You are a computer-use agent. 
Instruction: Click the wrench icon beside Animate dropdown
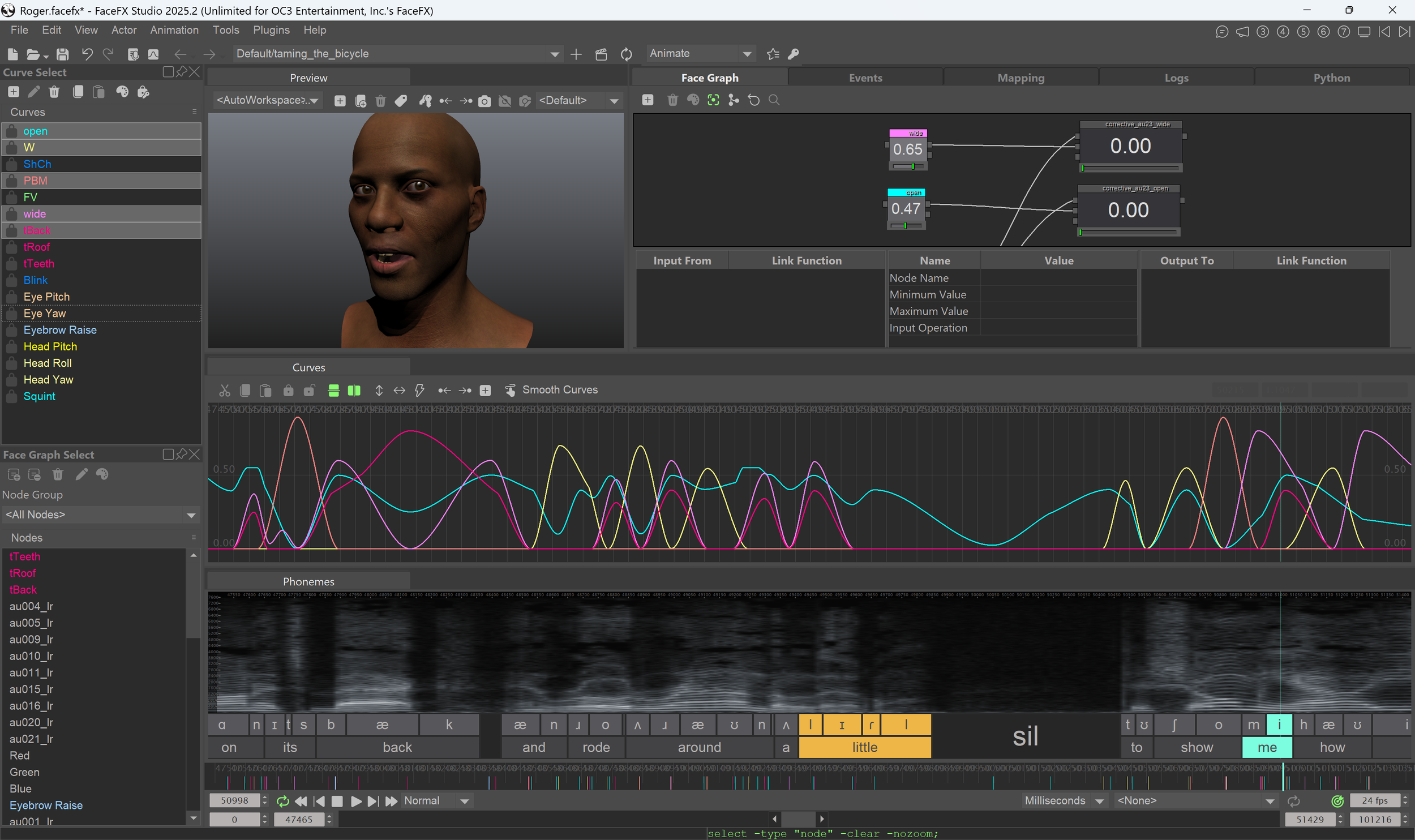(794, 54)
